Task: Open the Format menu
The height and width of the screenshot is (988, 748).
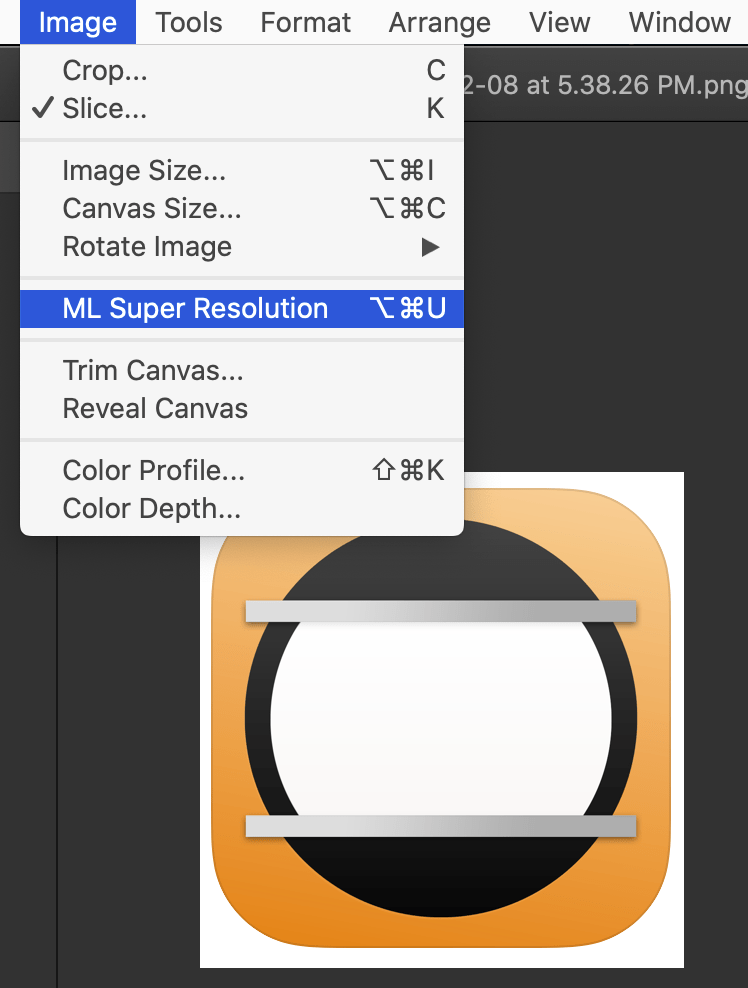Action: tap(306, 23)
